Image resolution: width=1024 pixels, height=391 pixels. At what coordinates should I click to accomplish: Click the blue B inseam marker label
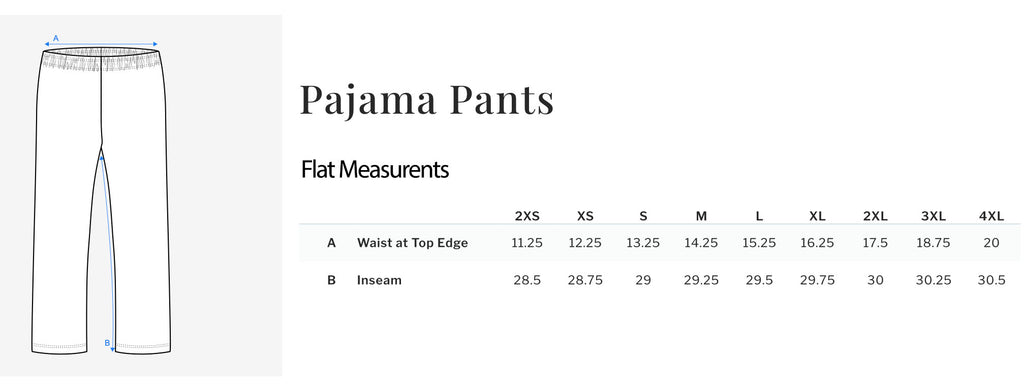pyautogui.click(x=108, y=343)
